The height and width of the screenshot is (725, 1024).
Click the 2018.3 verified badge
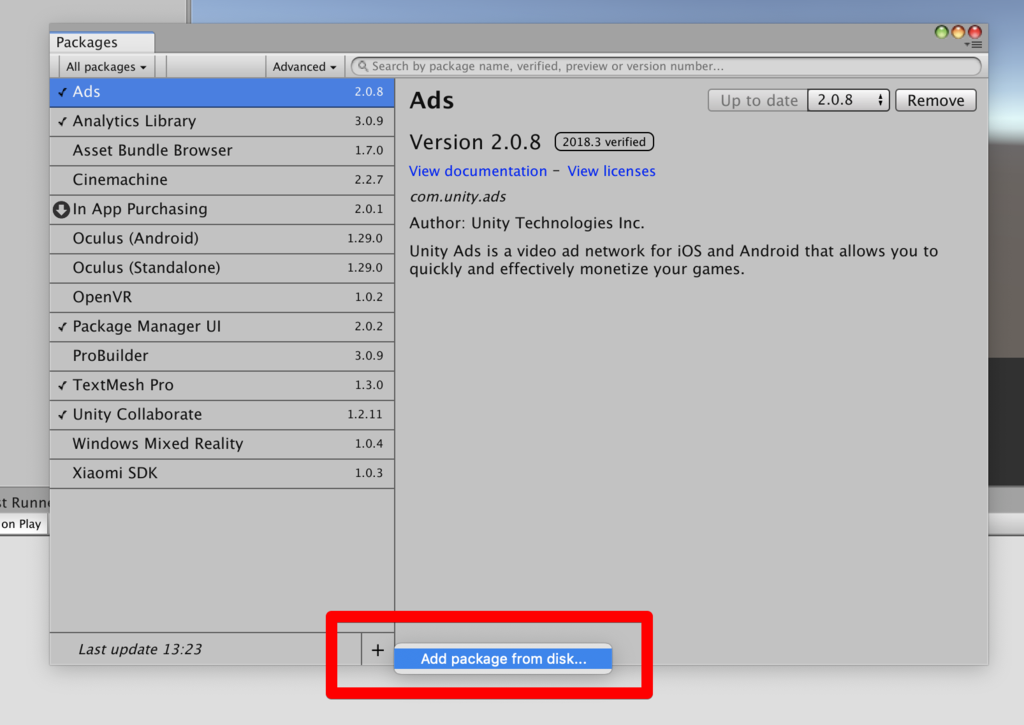[x=604, y=142]
